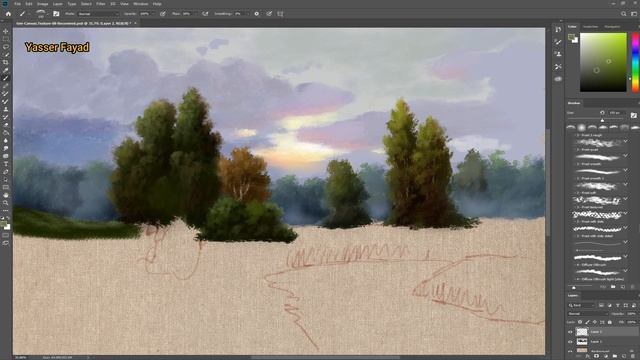Image resolution: width=640 pixels, height=360 pixels.
Task: Open the workspace switcher icon
Action: (633, 13)
